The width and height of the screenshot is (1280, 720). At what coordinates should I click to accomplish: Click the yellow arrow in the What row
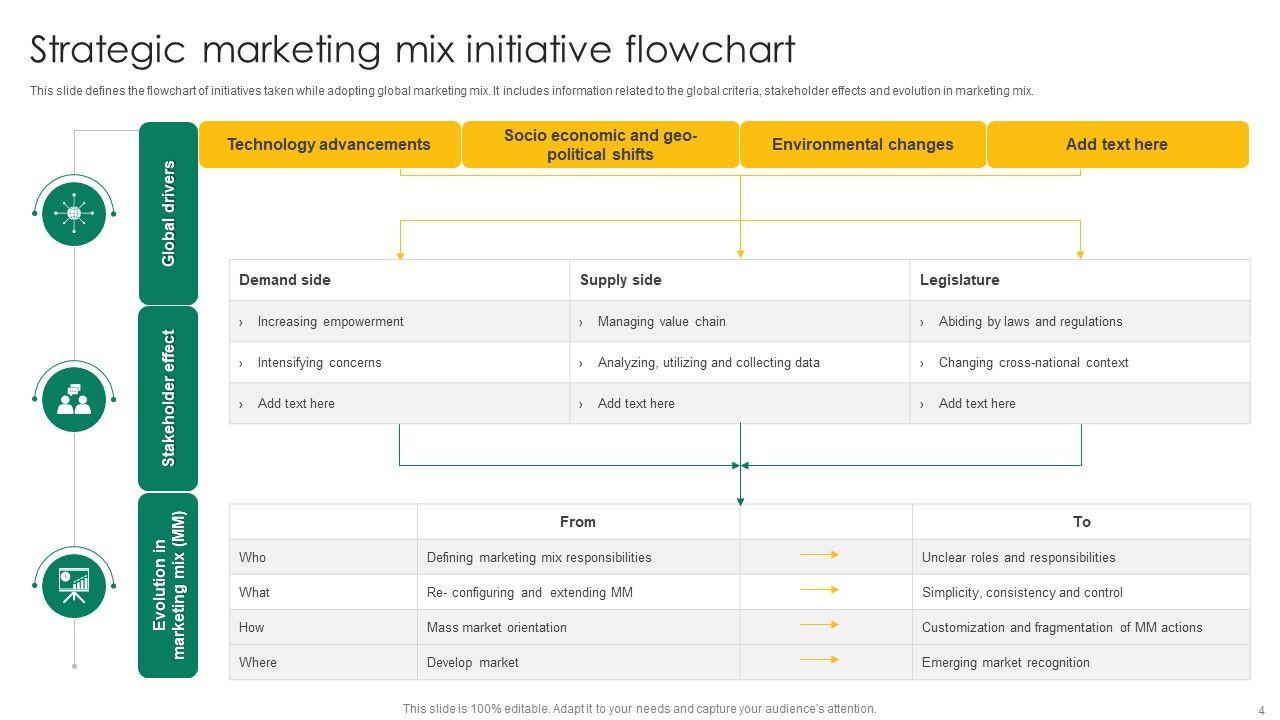820,590
